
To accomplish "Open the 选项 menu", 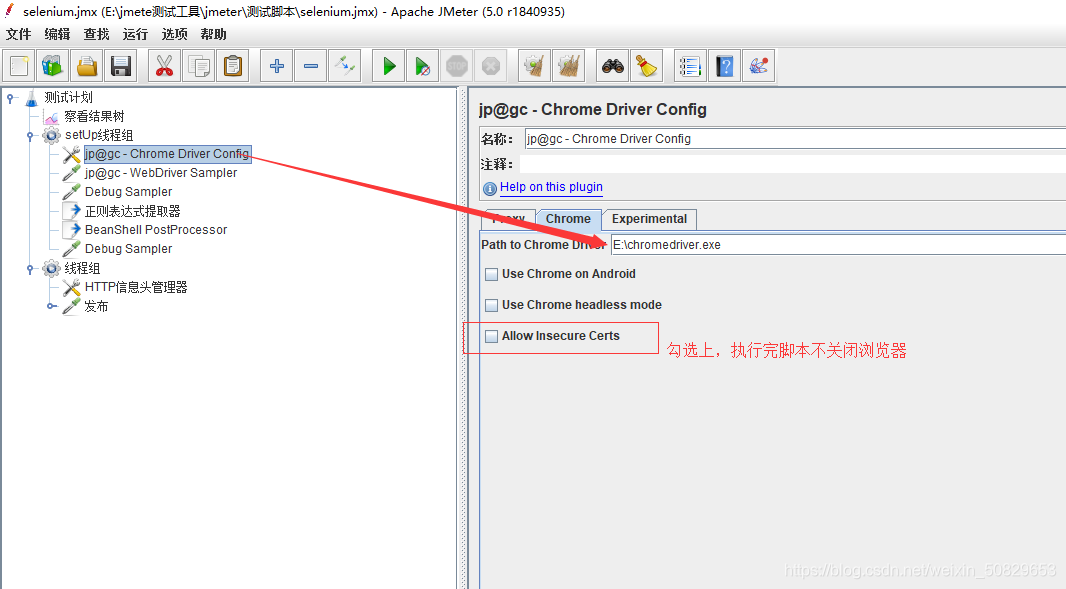I will coord(175,34).
